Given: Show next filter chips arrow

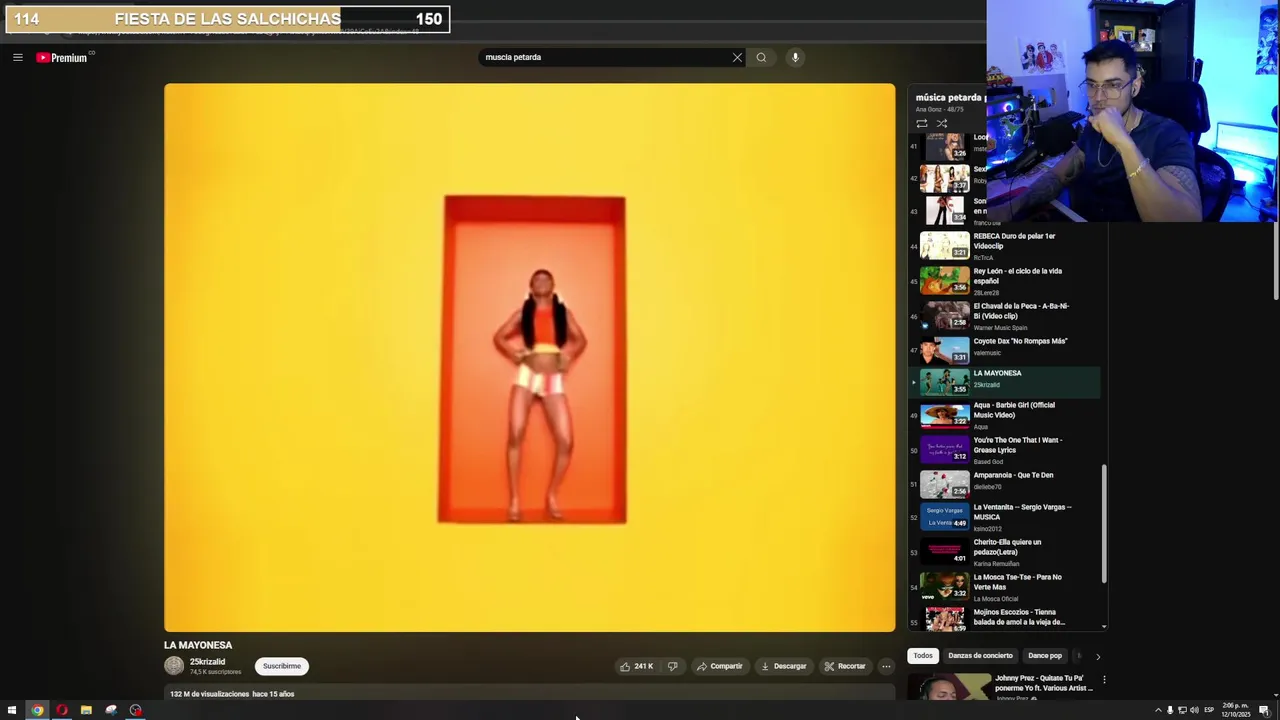Looking at the screenshot, I should [x=1098, y=657].
